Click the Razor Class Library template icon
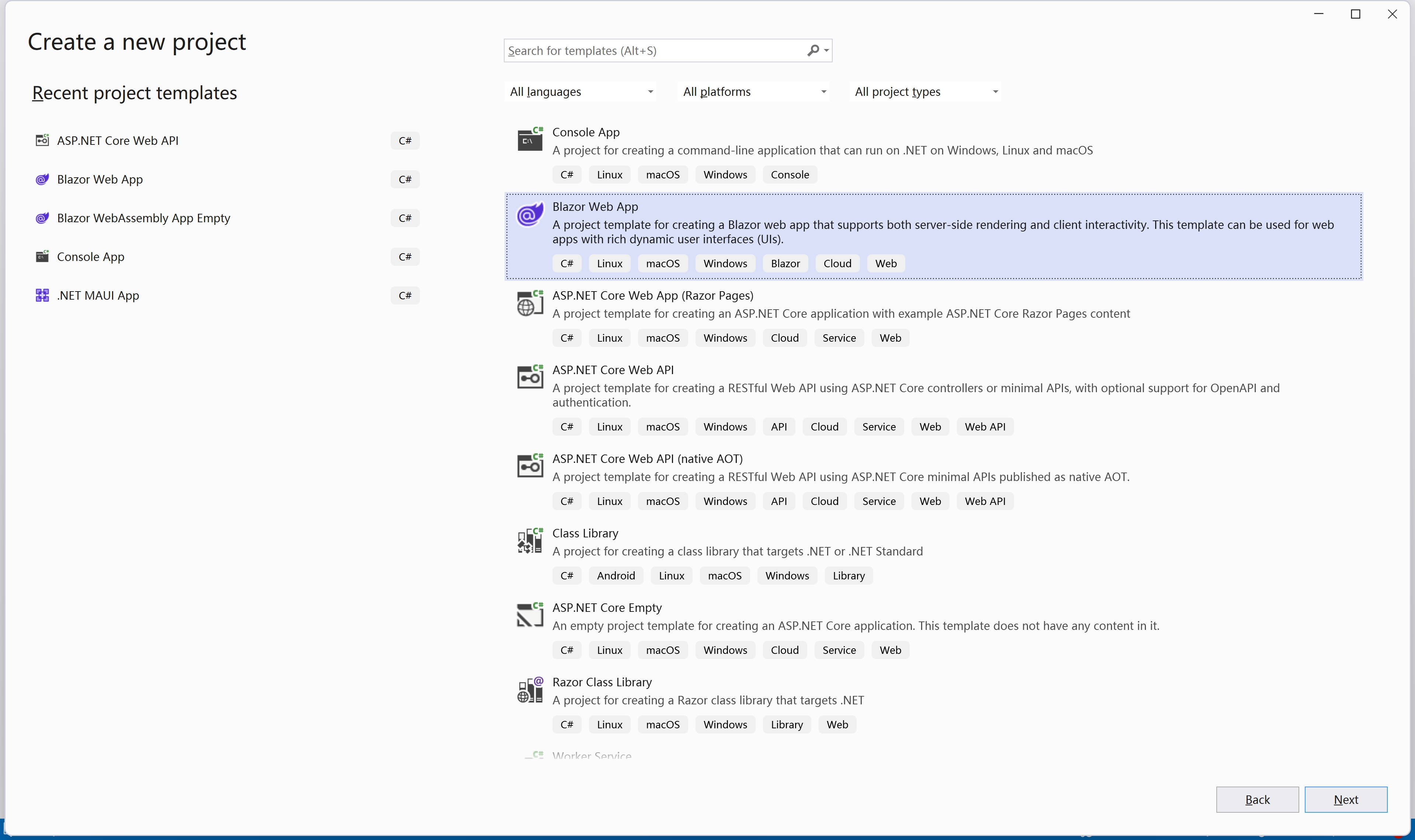 coord(530,689)
